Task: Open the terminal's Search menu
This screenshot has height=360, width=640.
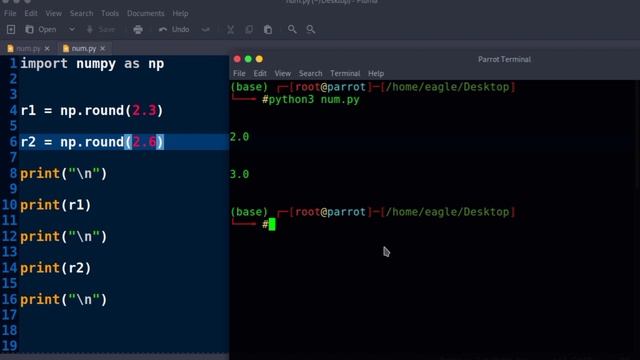Action: click(311, 73)
